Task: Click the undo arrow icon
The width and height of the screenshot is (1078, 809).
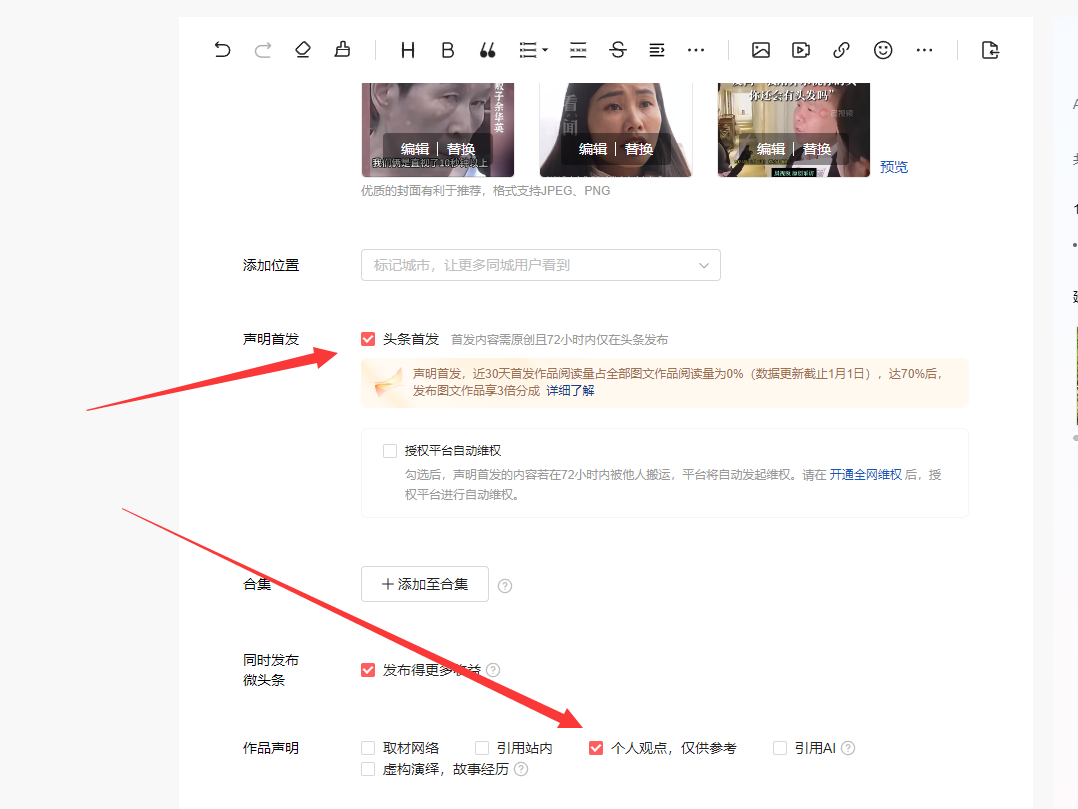Action: 222,49
